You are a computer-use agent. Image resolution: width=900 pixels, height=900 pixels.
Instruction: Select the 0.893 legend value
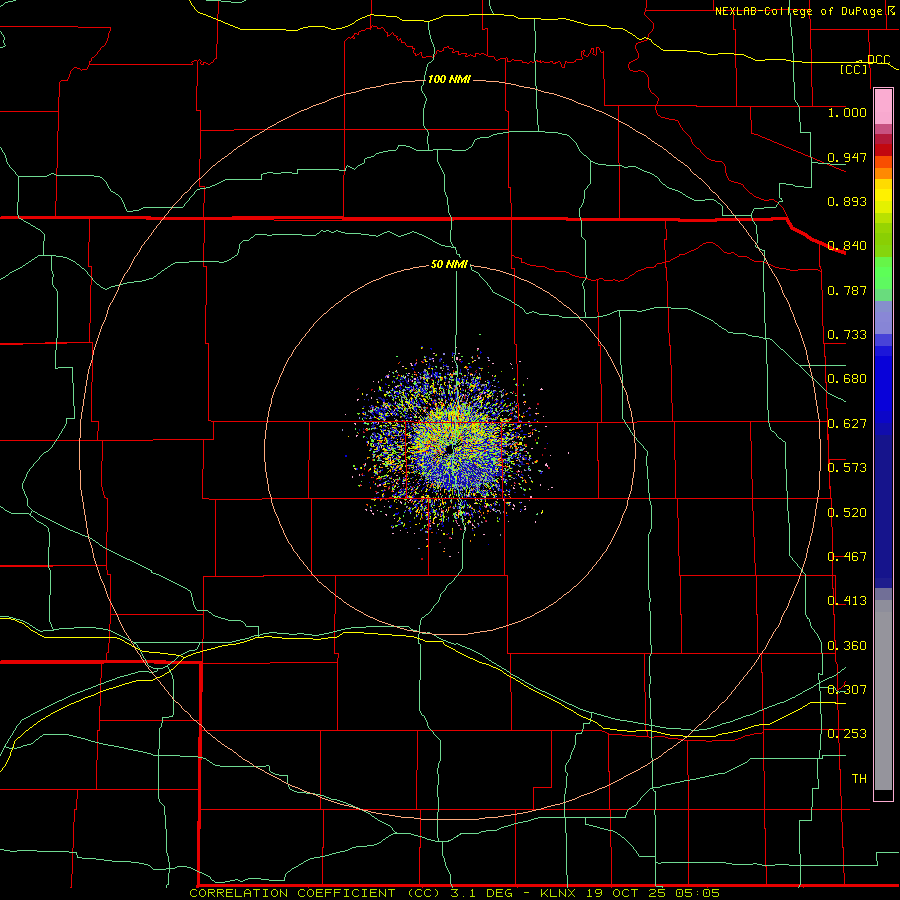[x=847, y=201]
